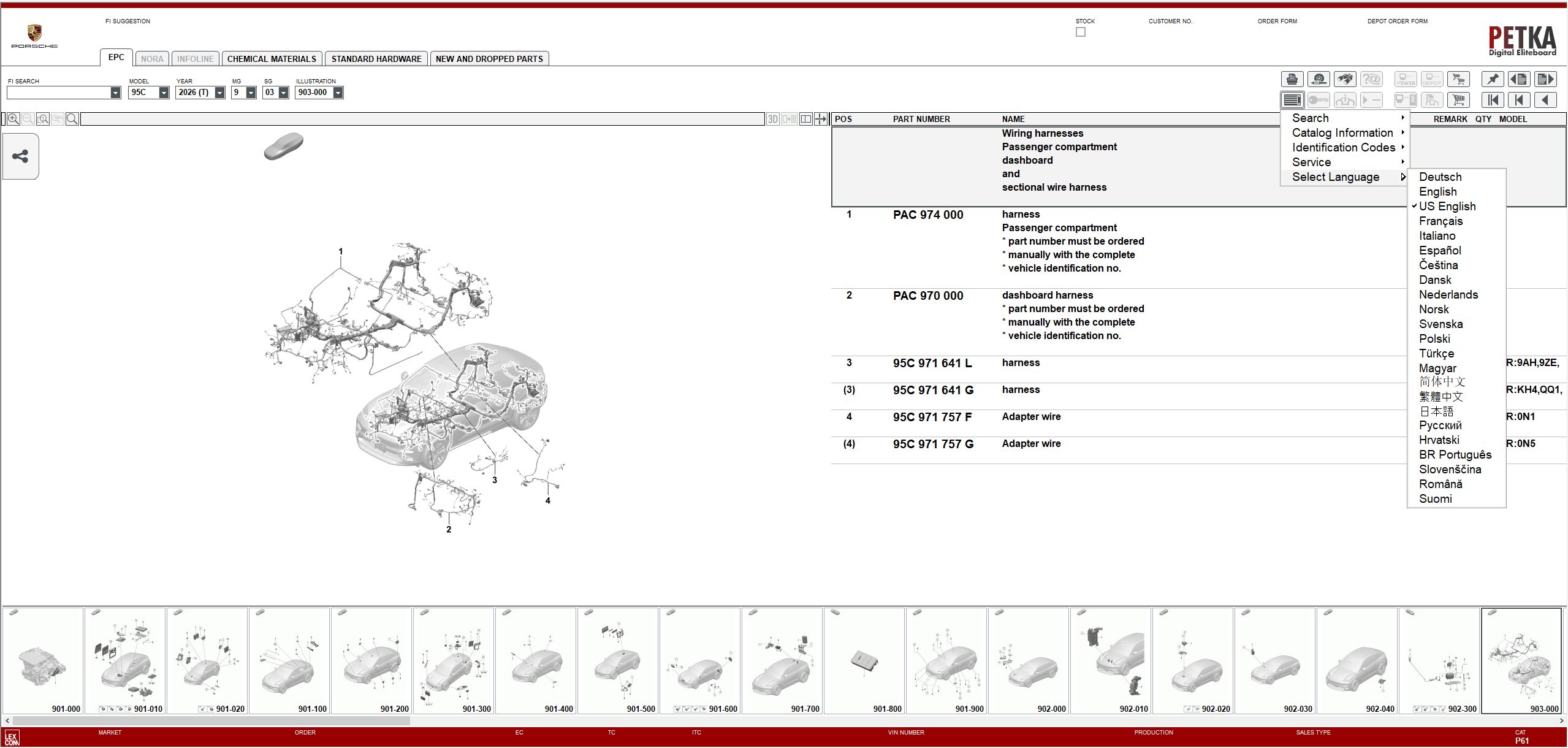Tick the STOCK checkbox
The width and height of the screenshot is (1568, 748).
[x=1080, y=32]
